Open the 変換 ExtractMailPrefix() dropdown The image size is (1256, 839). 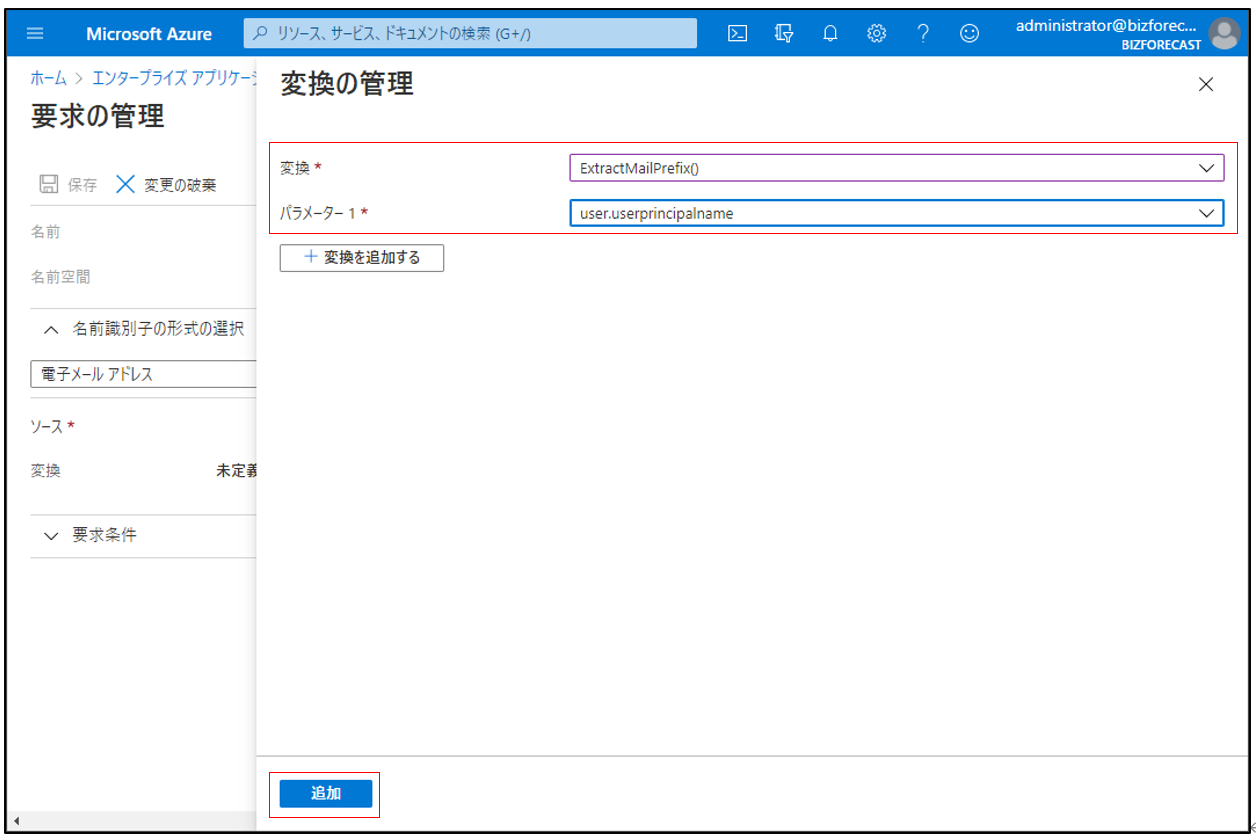coord(896,168)
